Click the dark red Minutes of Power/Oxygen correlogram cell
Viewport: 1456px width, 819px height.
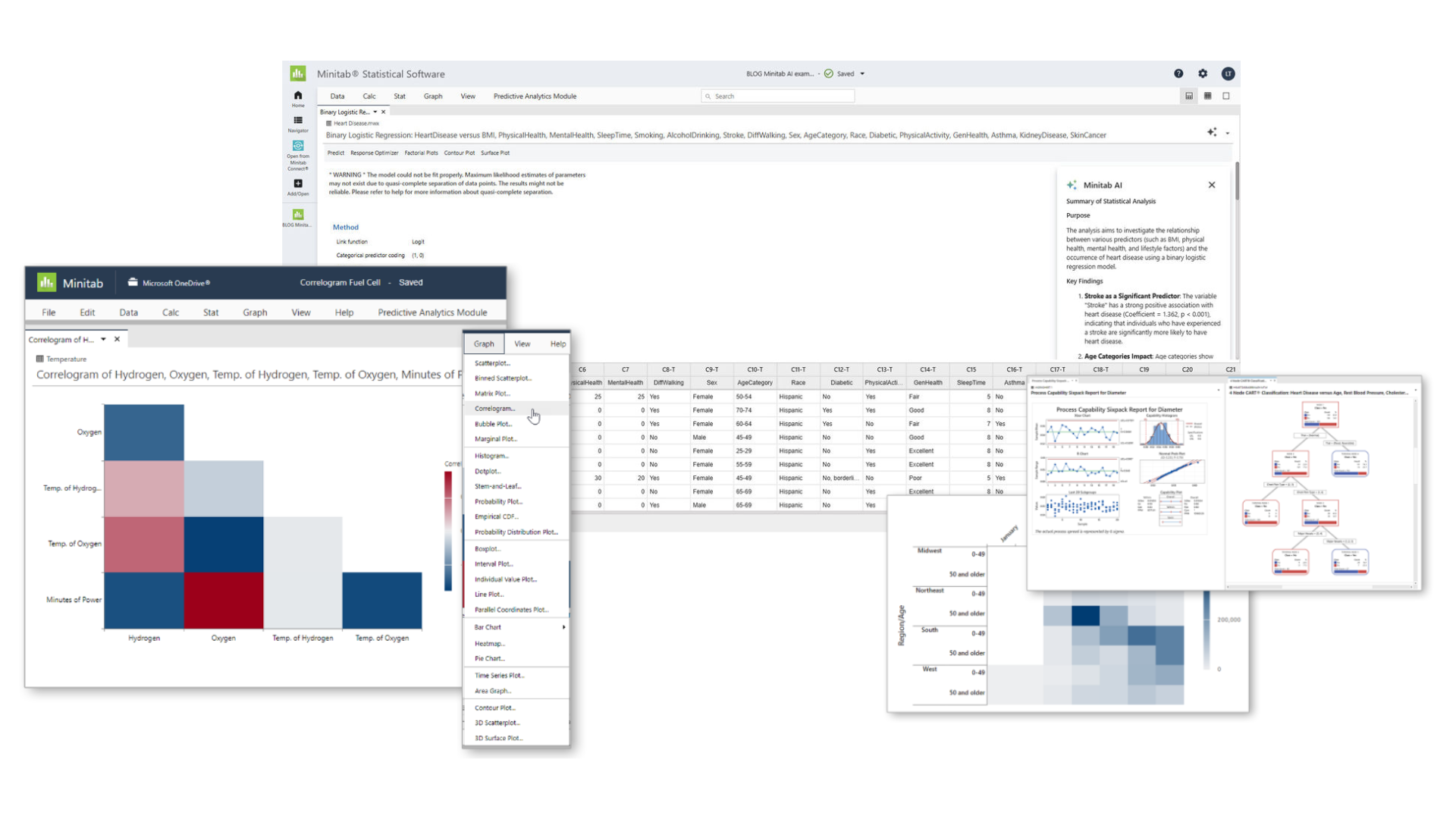pyautogui.click(x=224, y=601)
